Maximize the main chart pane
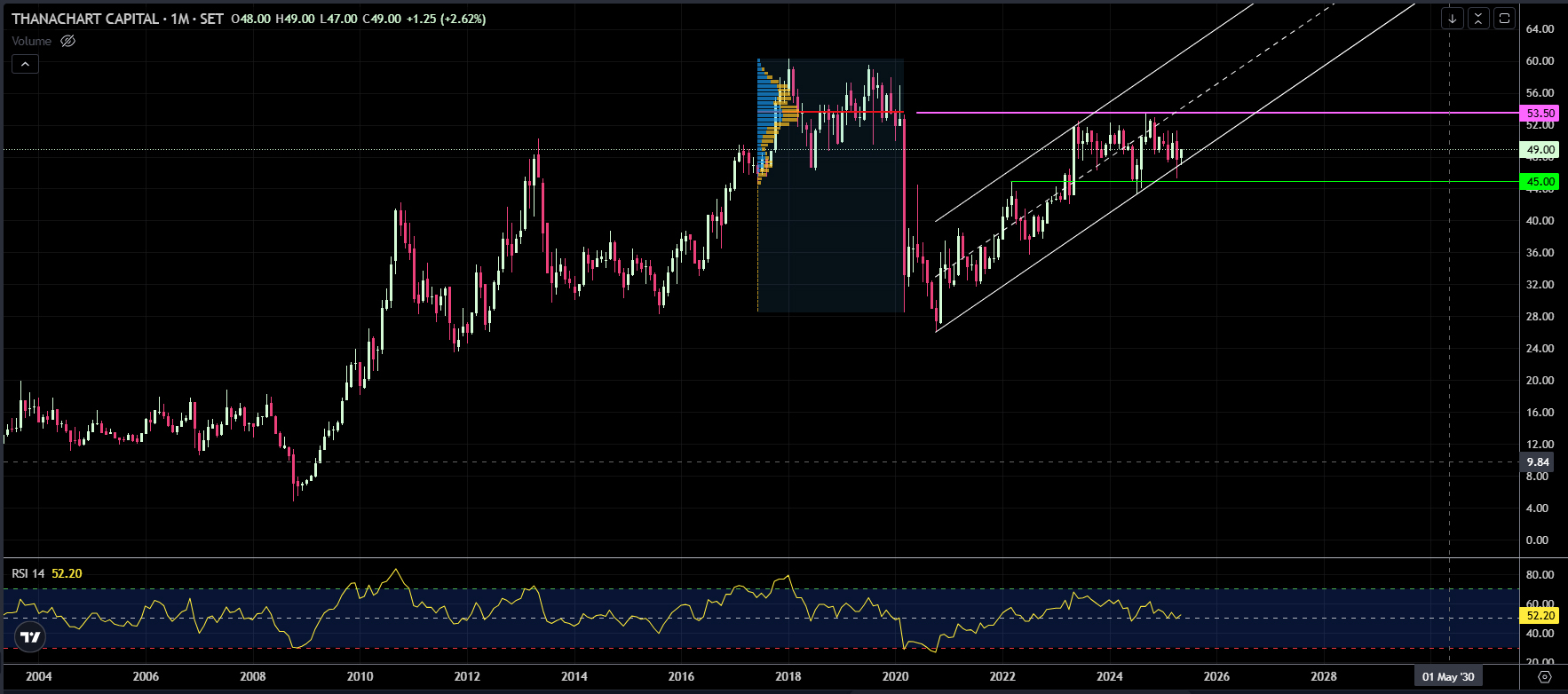1568x694 pixels. coord(1504,18)
